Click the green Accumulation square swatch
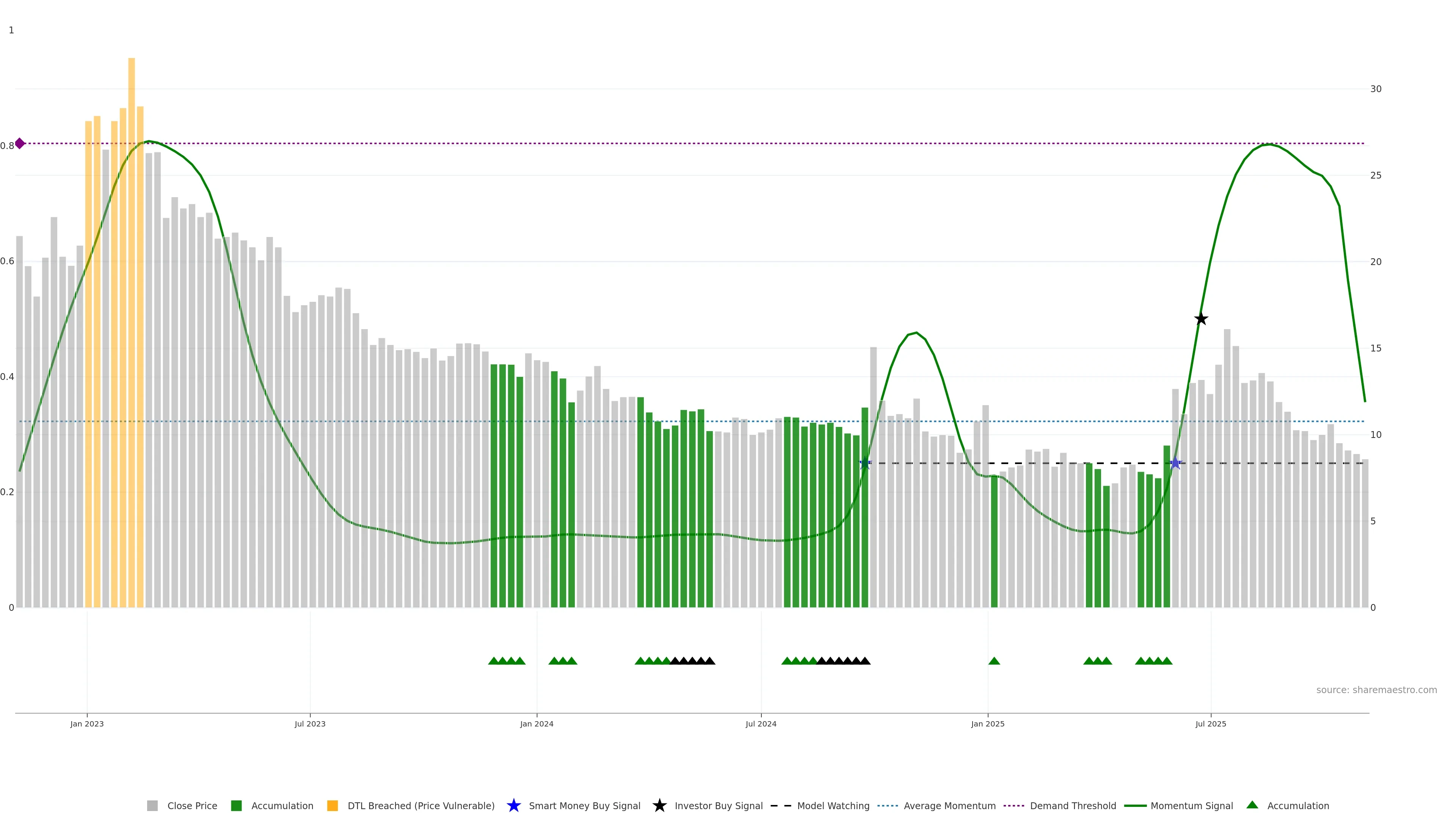The width and height of the screenshot is (1456, 819). coord(236,805)
